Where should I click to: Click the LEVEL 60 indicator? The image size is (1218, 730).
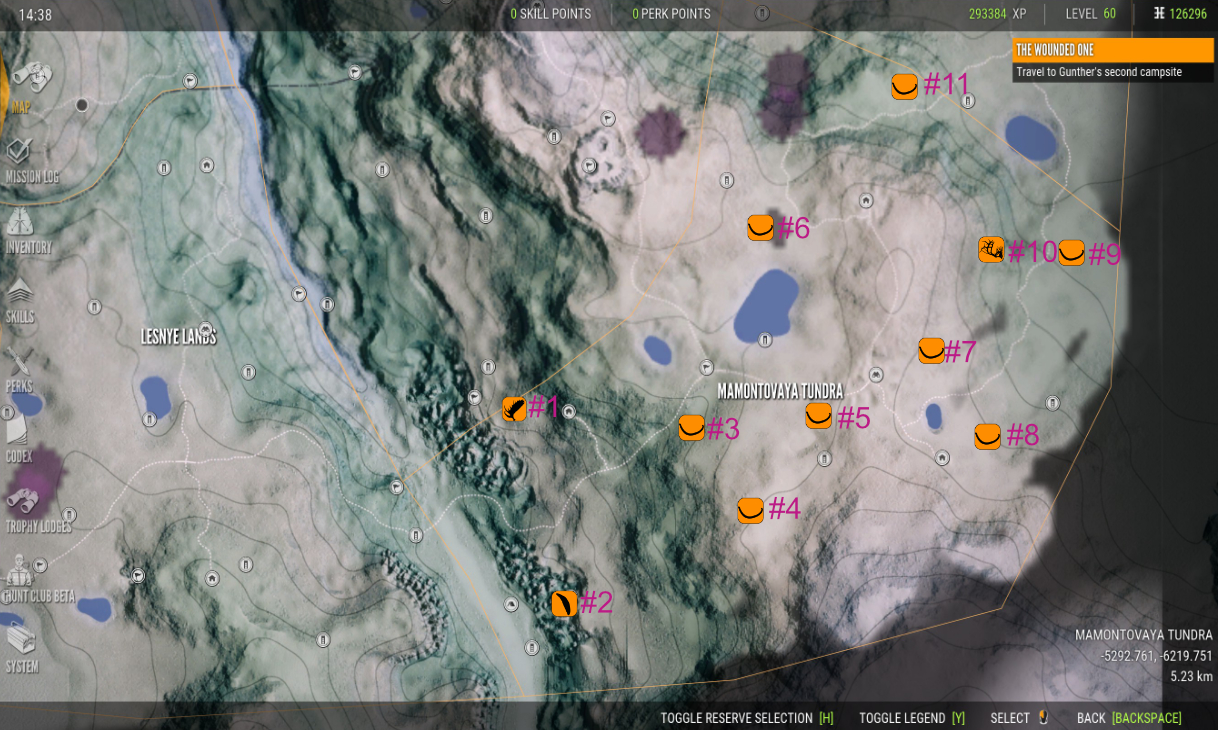point(1091,14)
